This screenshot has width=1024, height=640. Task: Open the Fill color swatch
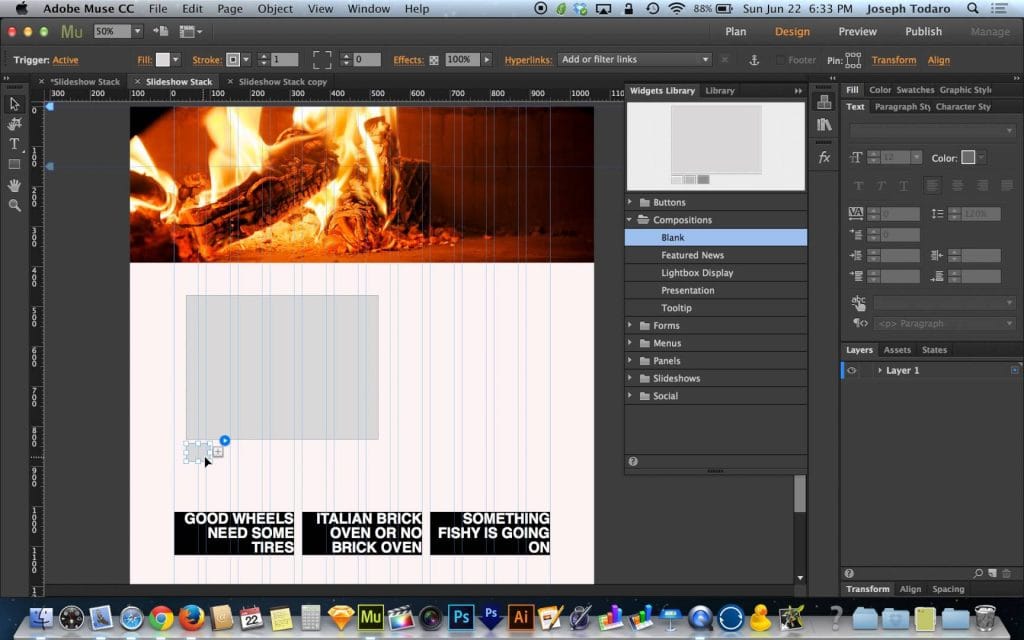pos(162,60)
